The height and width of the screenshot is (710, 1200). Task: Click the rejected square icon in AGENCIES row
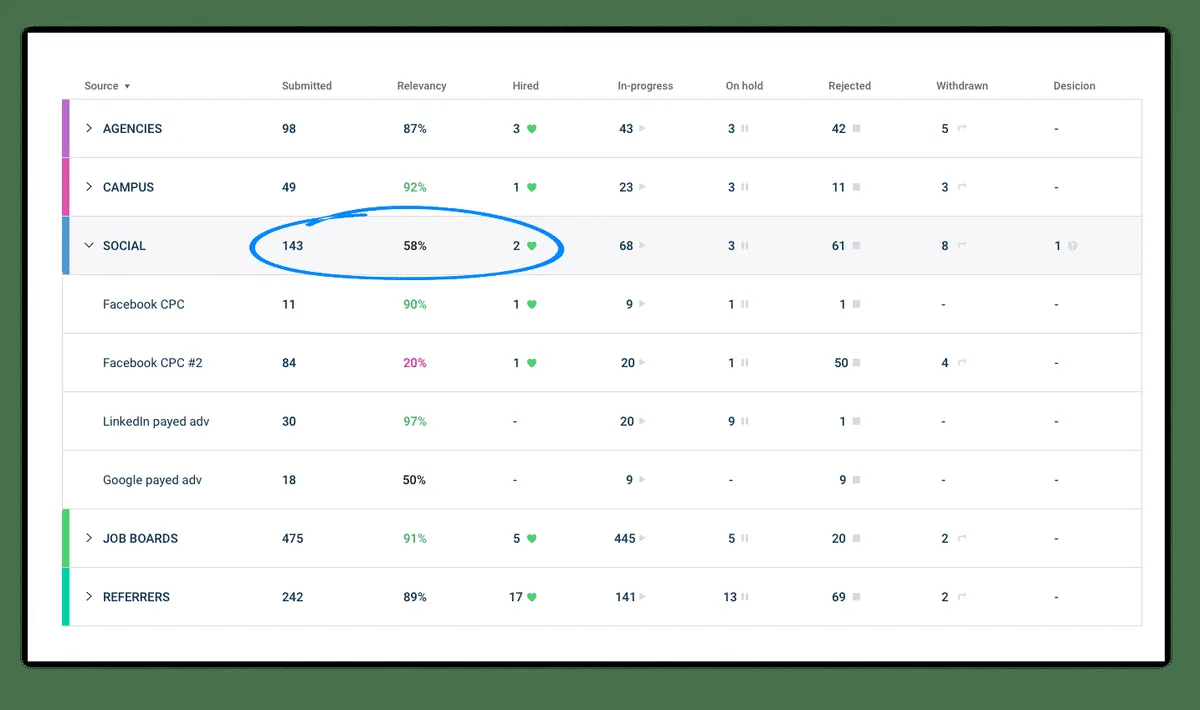pos(856,129)
